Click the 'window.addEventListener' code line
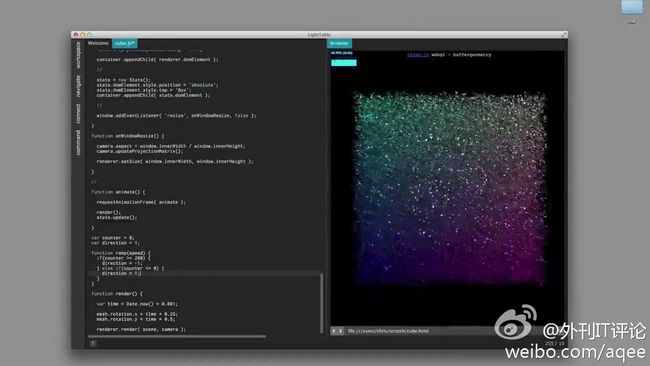 point(176,116)
